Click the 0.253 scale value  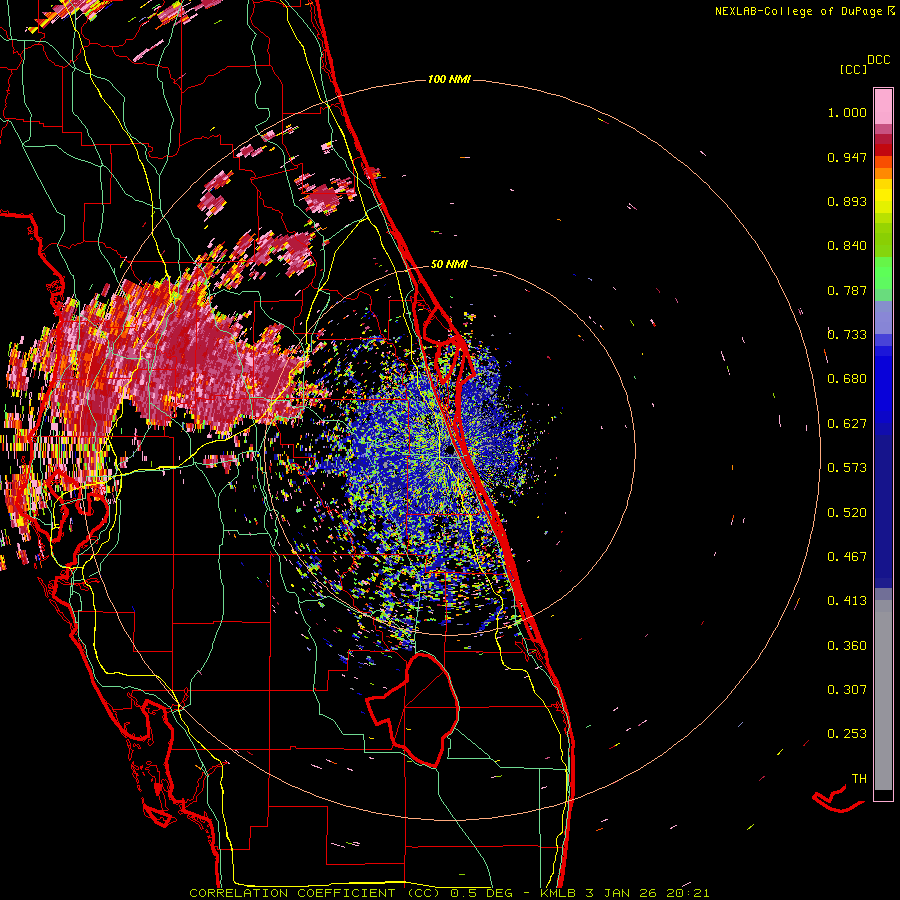tap(847, 734)
